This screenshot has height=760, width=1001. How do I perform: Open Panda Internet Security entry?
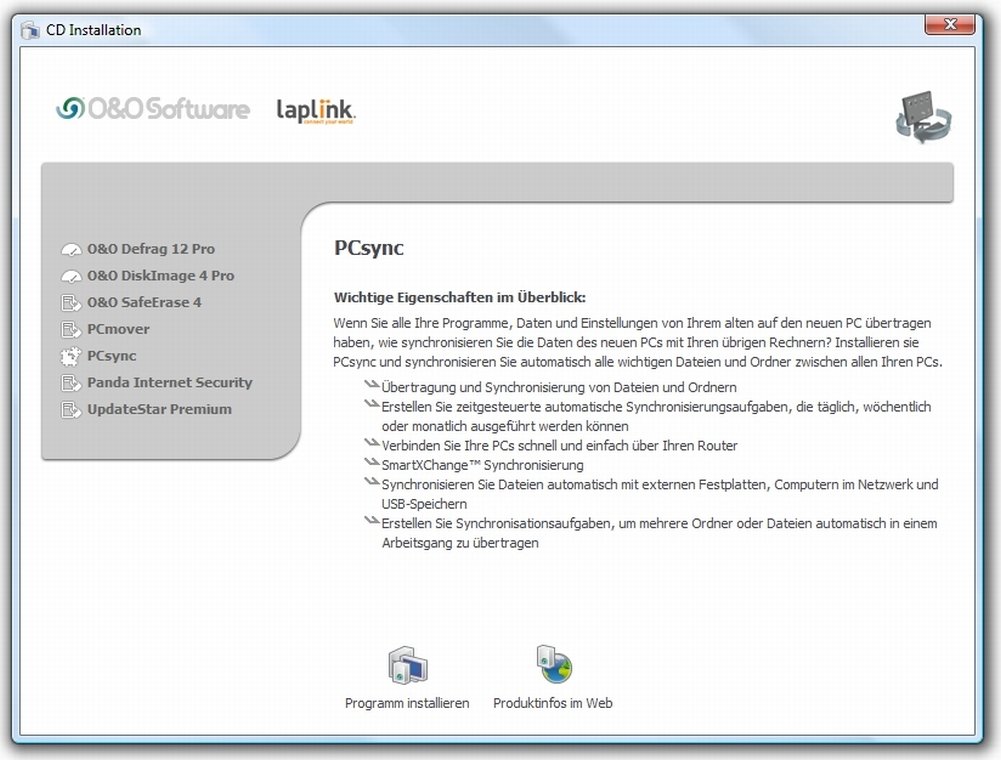(170, 383)
